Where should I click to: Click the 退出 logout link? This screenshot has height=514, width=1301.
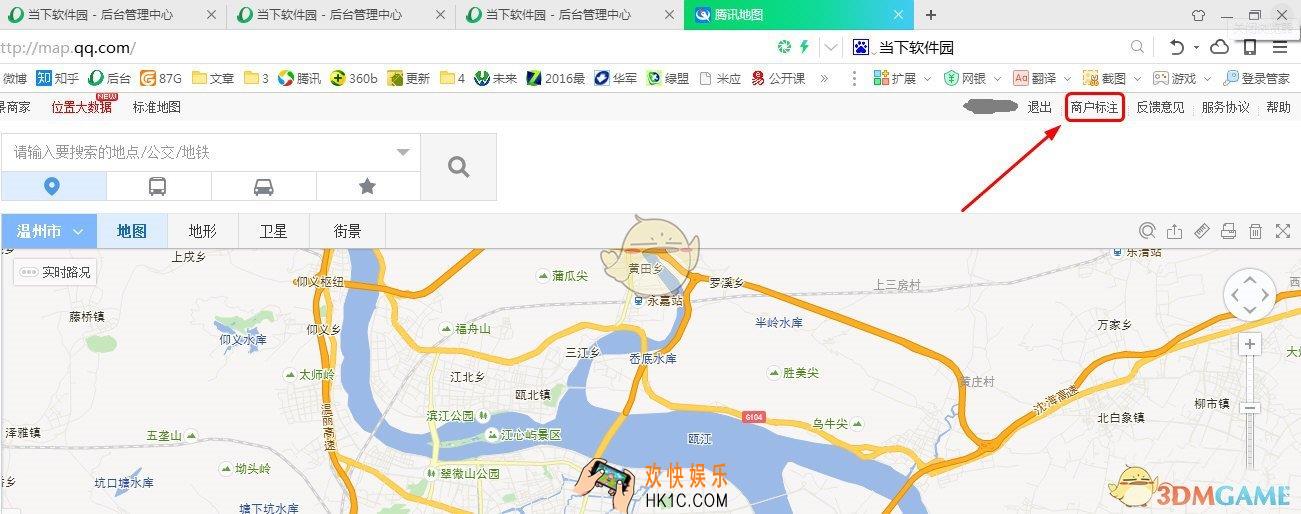(1040, 107)
